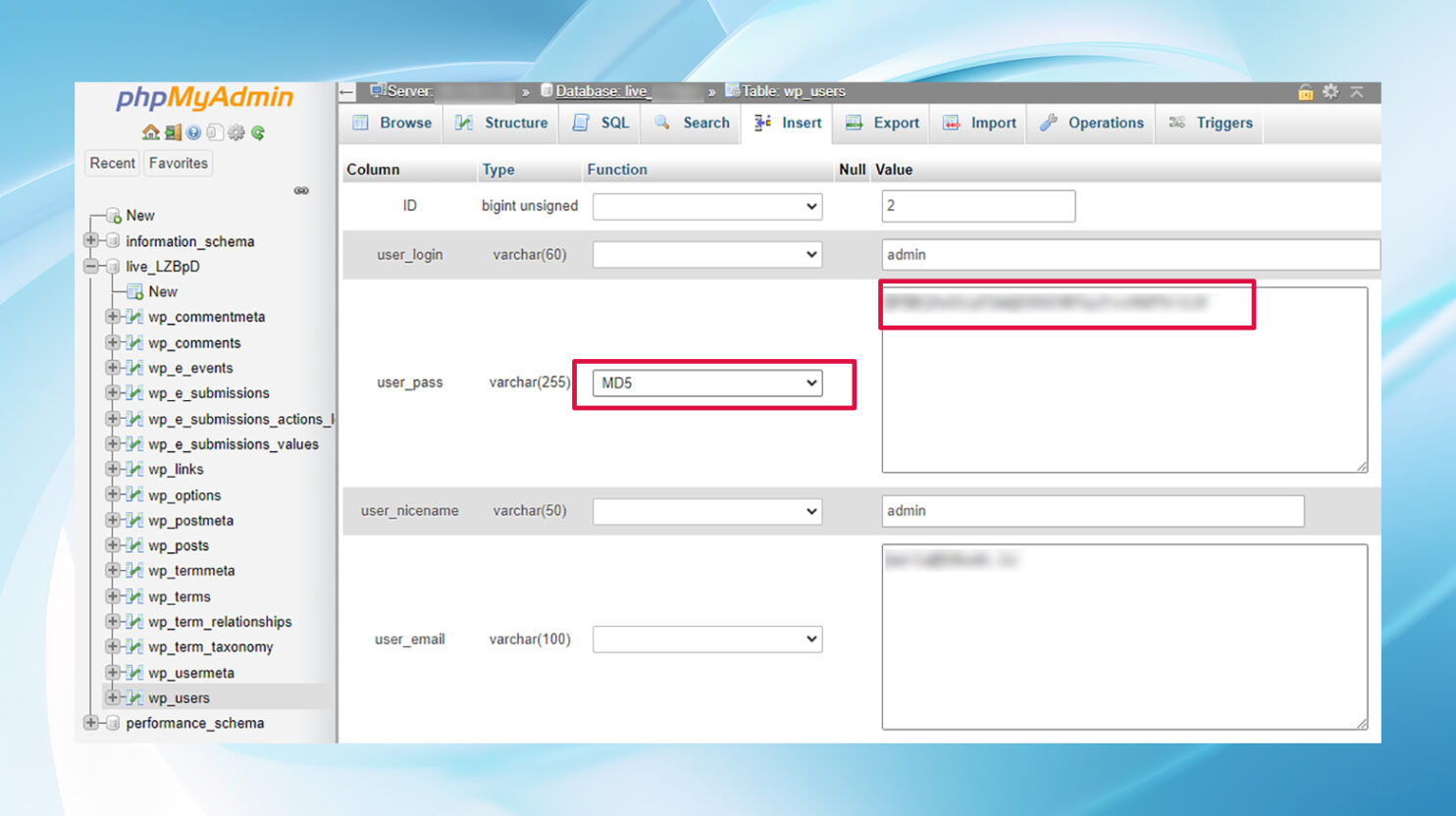Click the Recent button
Image resolution: width=1456 pixels, height=816 pixels.
pos(112,163)
